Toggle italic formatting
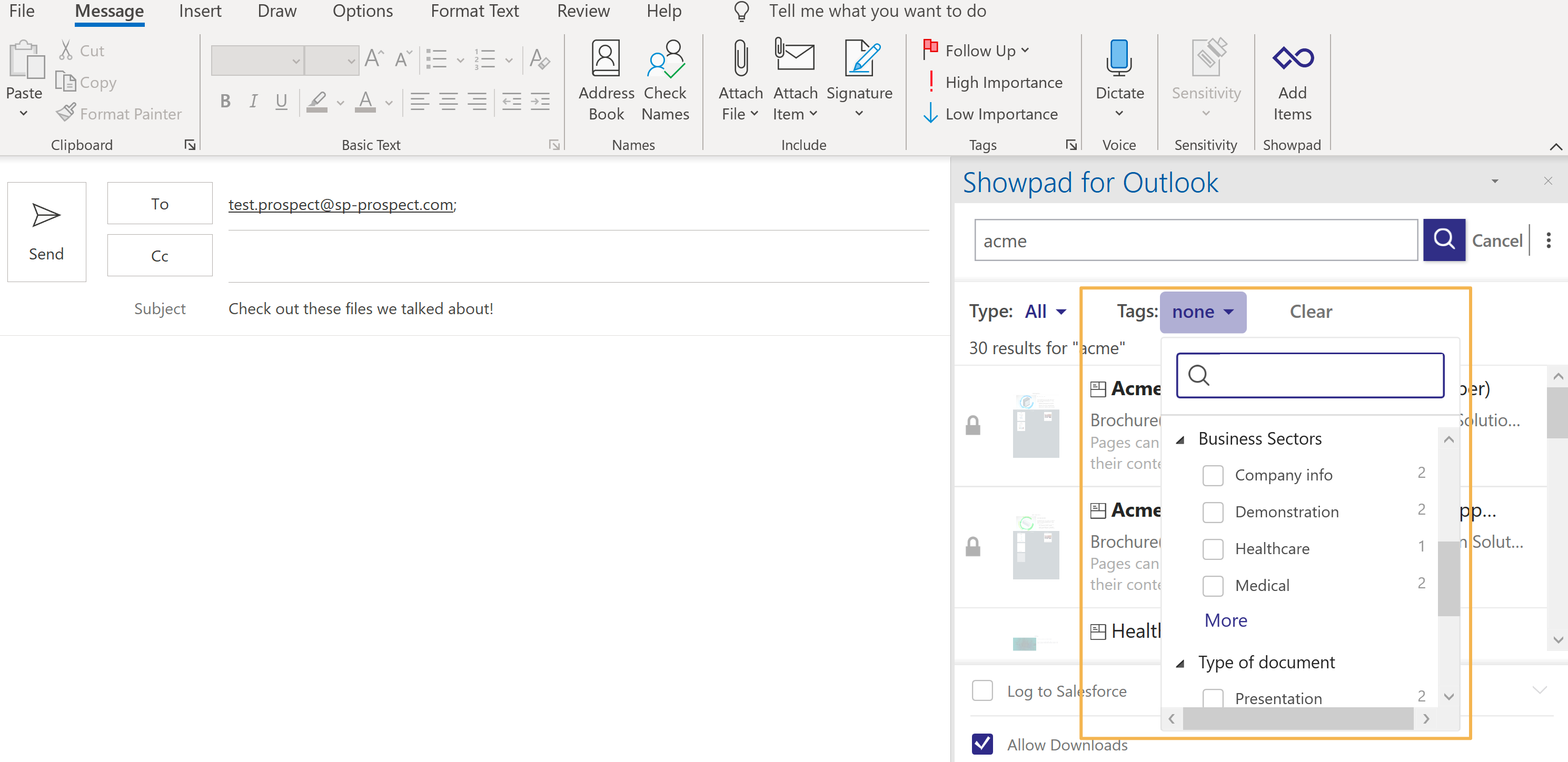This screenshot has height=762, width=1568. tap(253, 101)
